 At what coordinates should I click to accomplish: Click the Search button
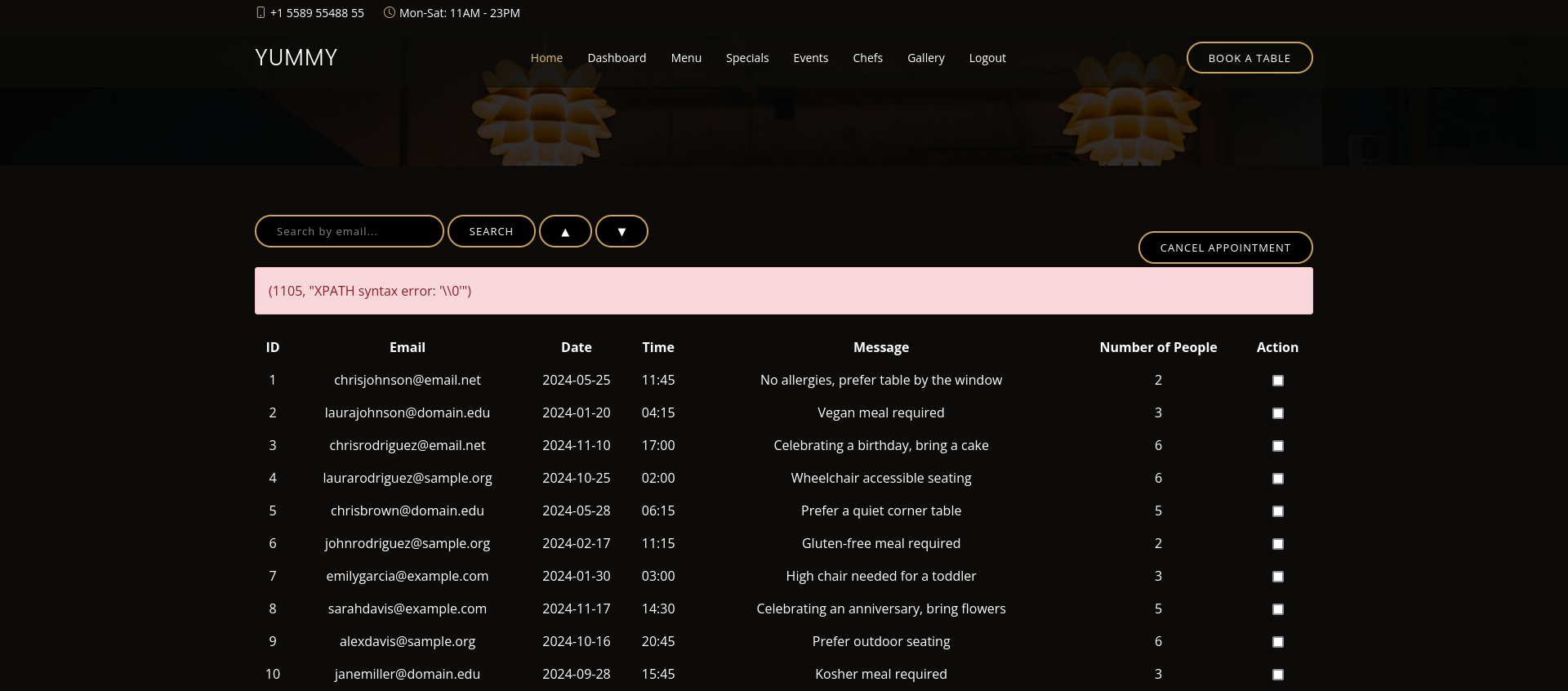point(491,231)
